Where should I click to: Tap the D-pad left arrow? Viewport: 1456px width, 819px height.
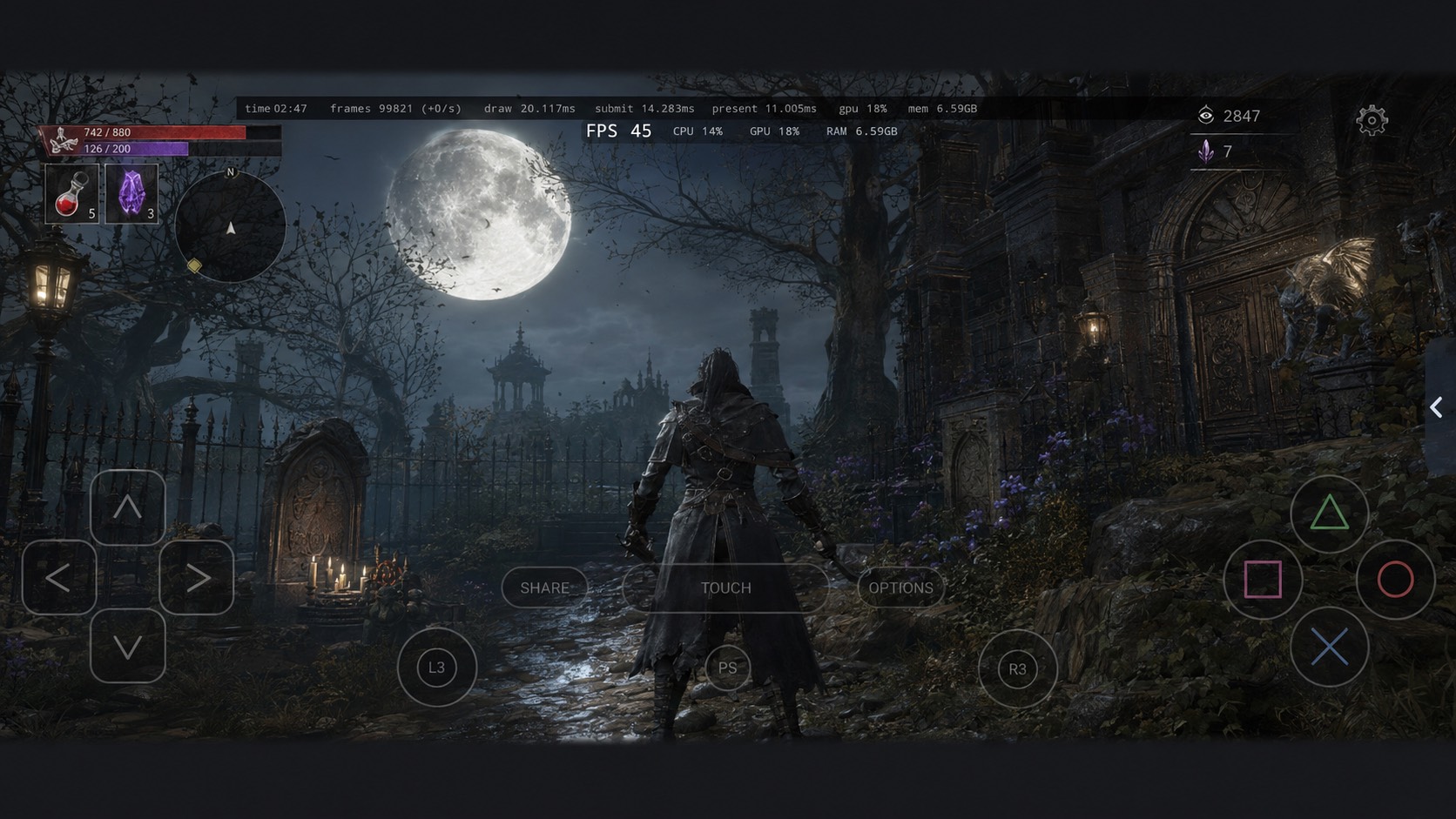[x=59, y=577]
